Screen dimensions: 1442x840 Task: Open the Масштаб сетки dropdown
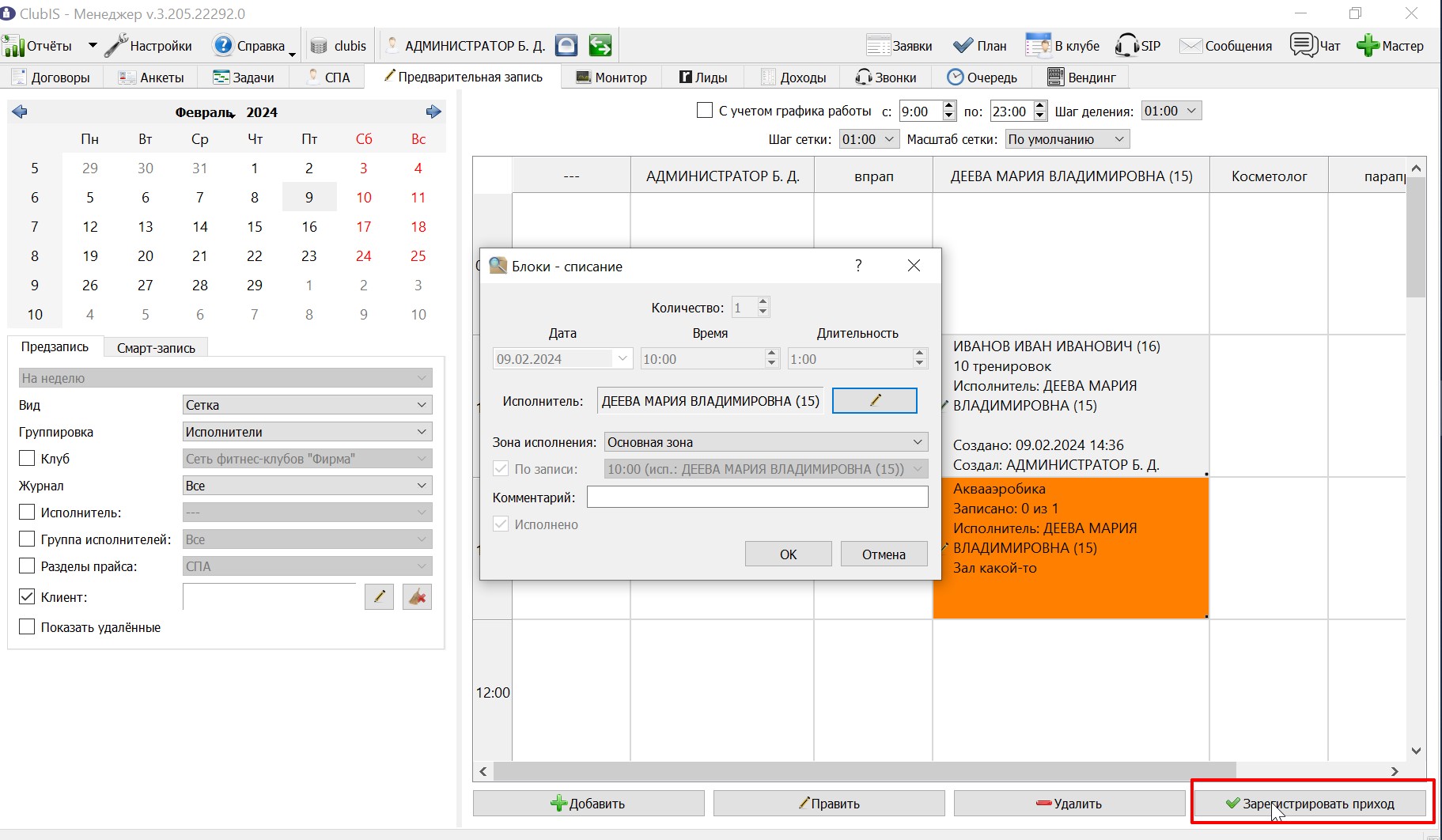tap(1067, 139)
